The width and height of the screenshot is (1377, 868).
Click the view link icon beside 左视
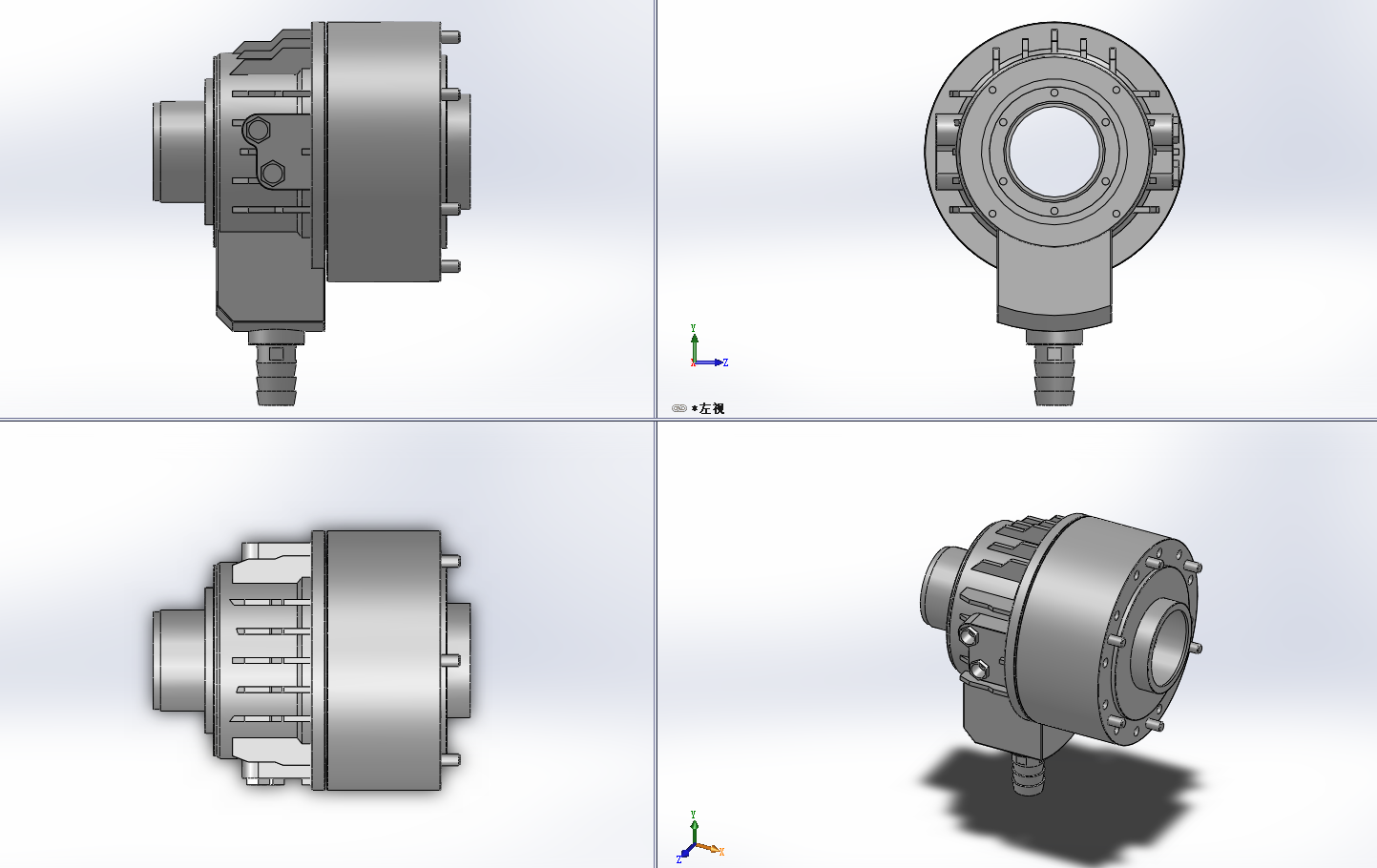[x=678, y=408]
